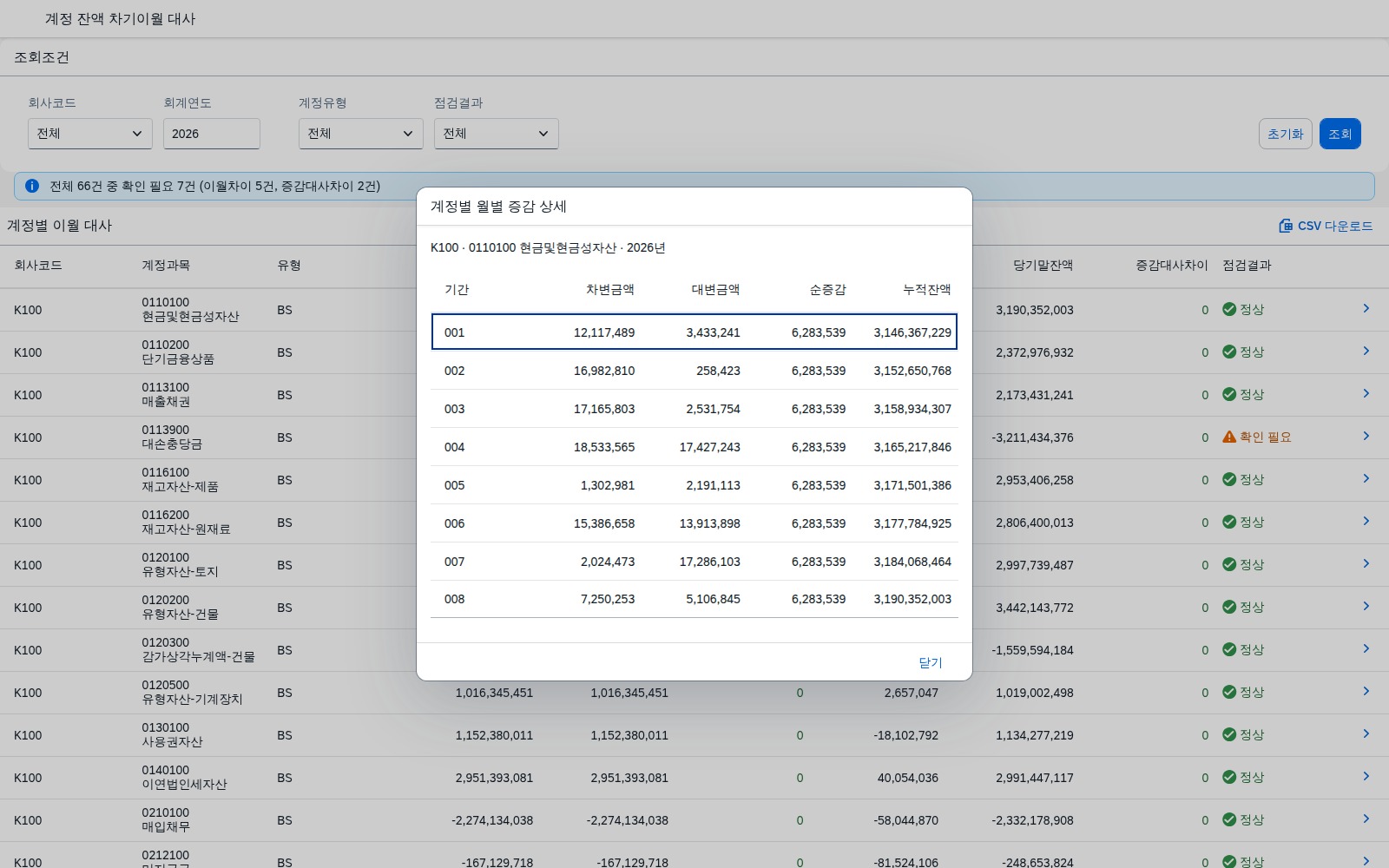Click green check icon on 매입채무 row
Image resolution: width=1389 pixels, height=868 pixels.
tap(1229, 819)
